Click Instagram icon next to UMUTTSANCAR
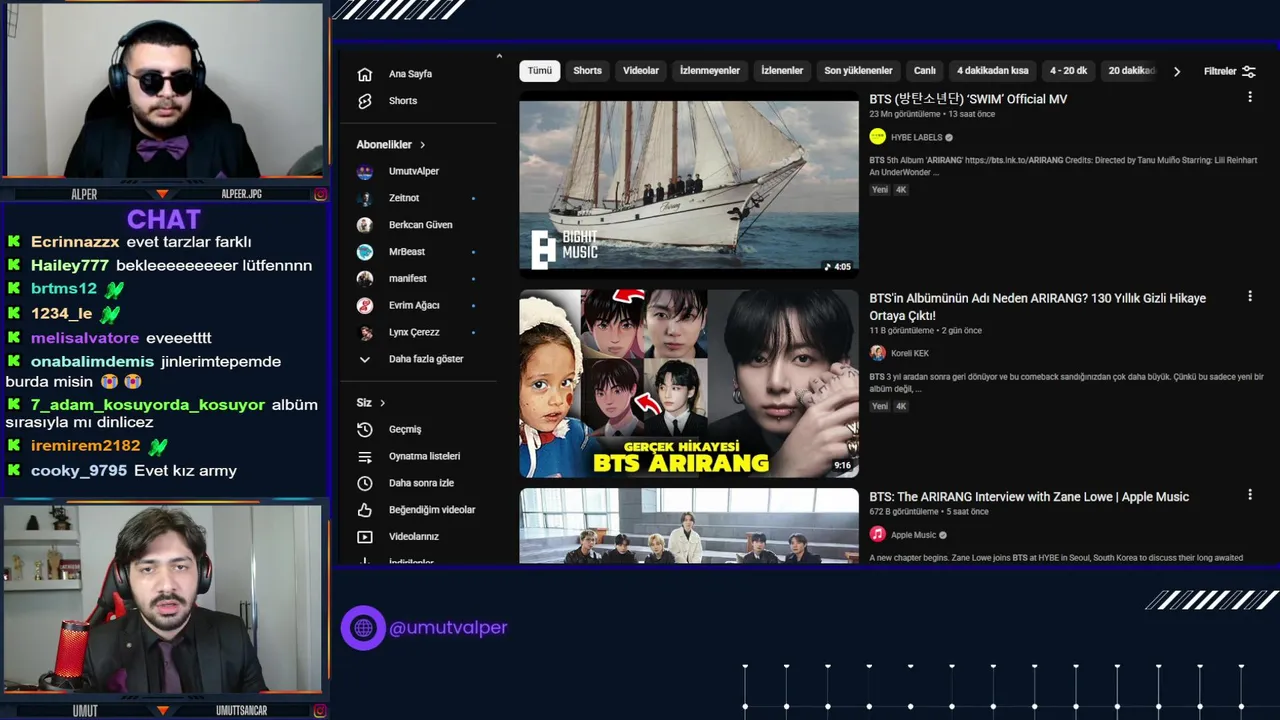 pyautogui.click(x=321, y=711)
